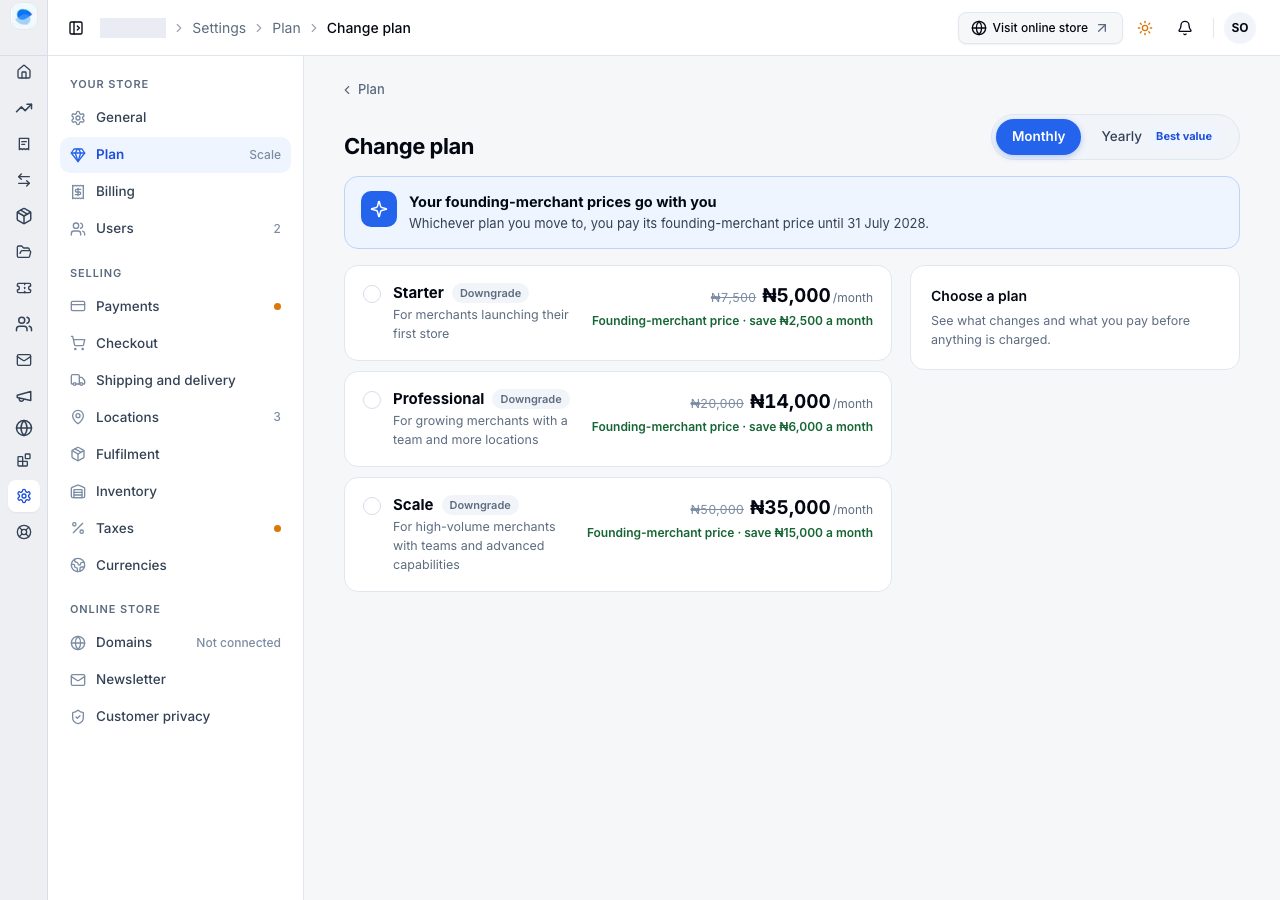The width and height of the screenshot is (1280, 900).
Task: Open the Payments settings page
Action: tap(176, 307)
